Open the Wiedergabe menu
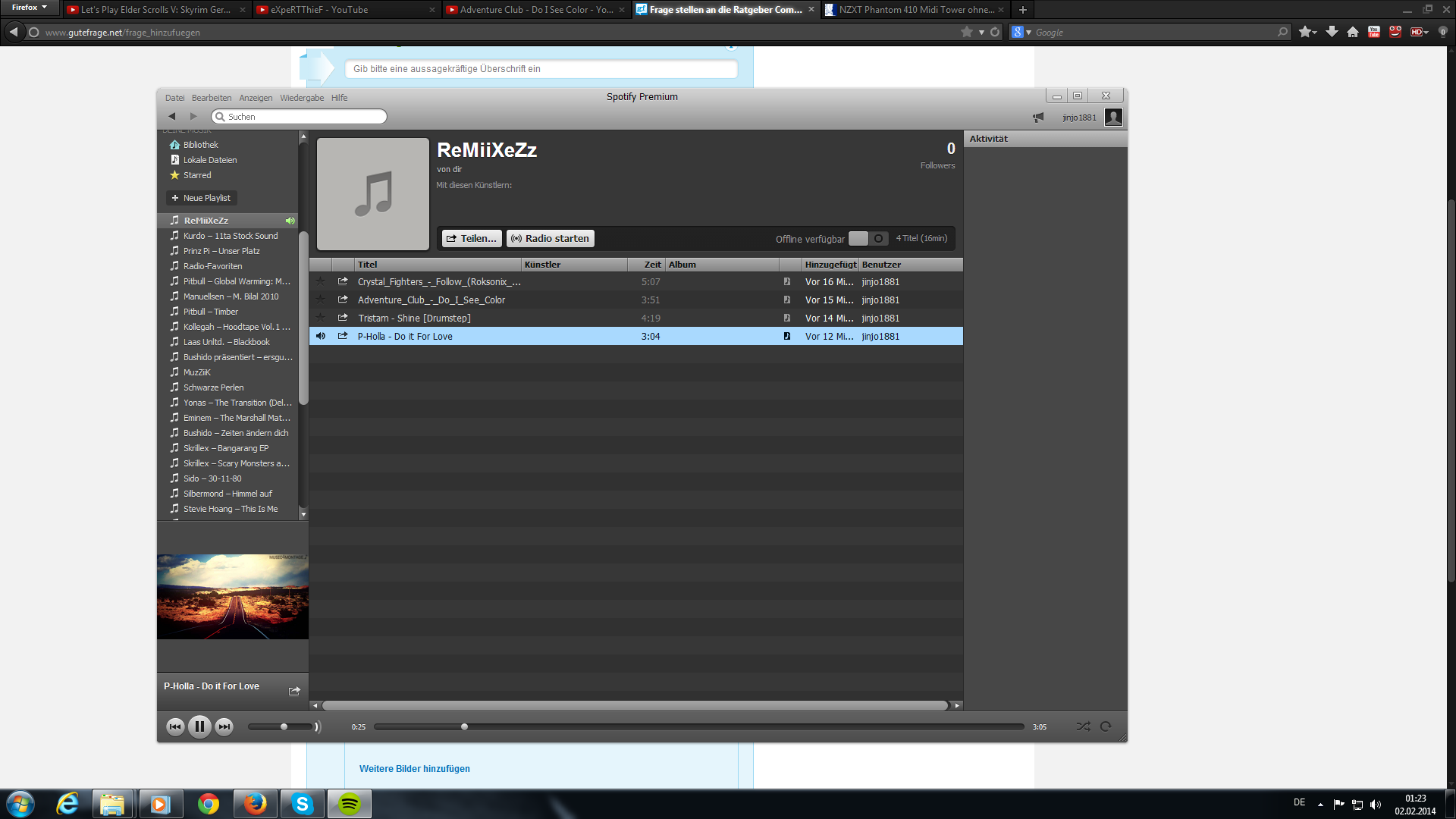The width and height of the screenshot is (1456, 819). tap(302, 98)
